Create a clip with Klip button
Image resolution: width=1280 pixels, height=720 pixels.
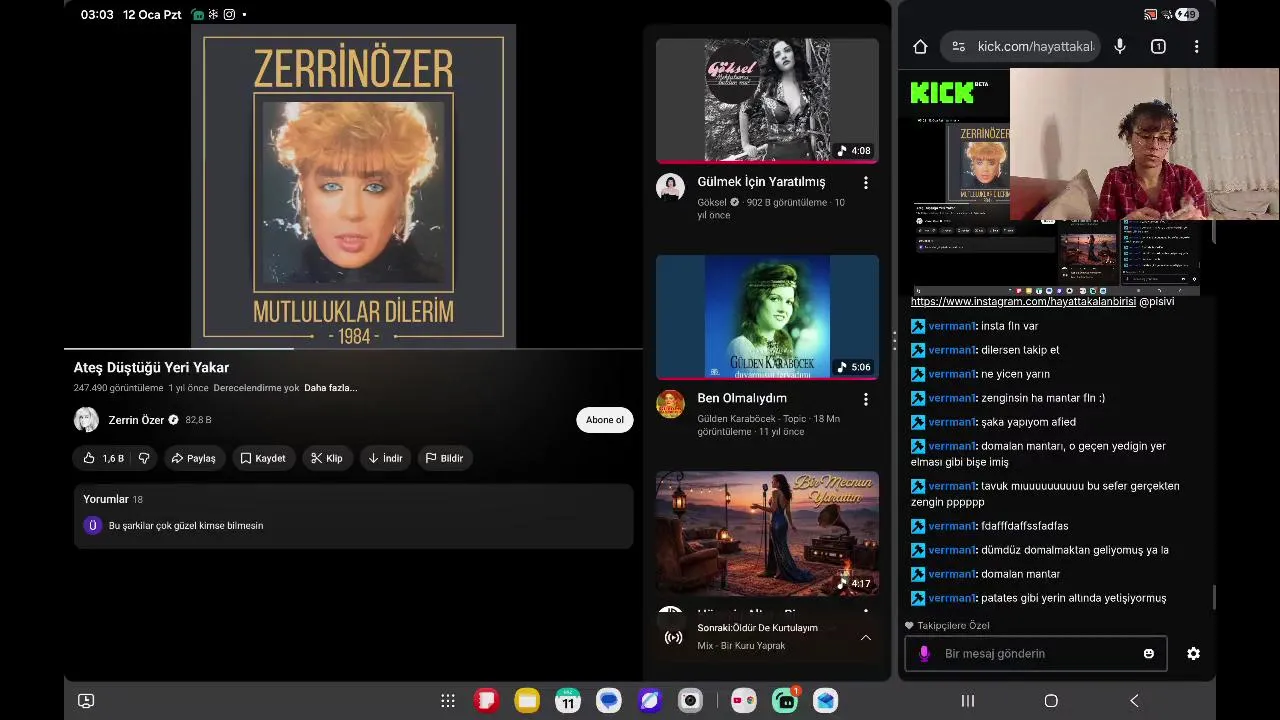coord(326,458)
